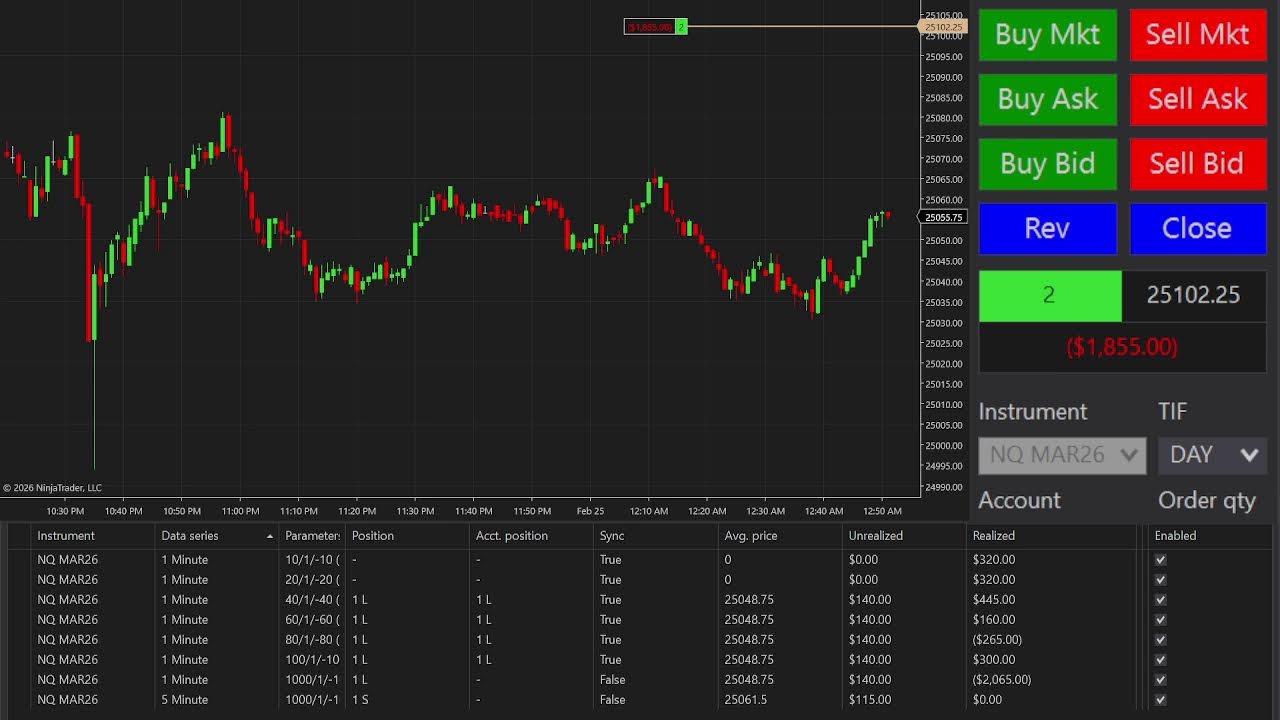Click the avg. price 25061.5 cell

(781, 700)
